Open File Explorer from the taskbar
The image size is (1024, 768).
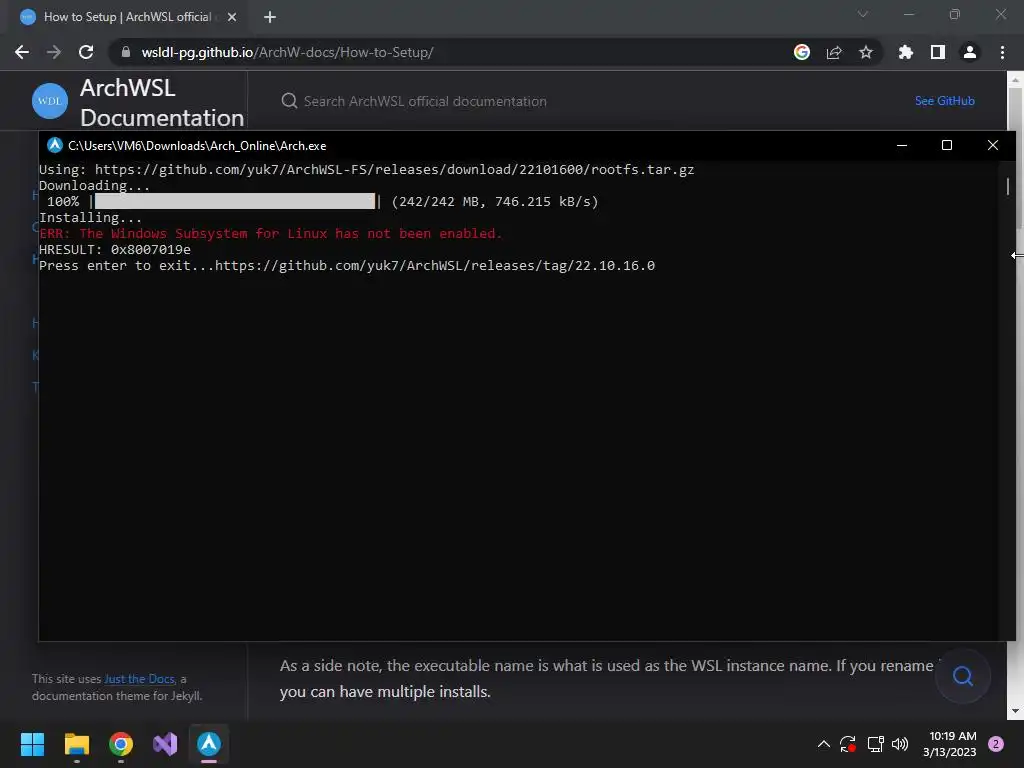click(x=77, y=744)
